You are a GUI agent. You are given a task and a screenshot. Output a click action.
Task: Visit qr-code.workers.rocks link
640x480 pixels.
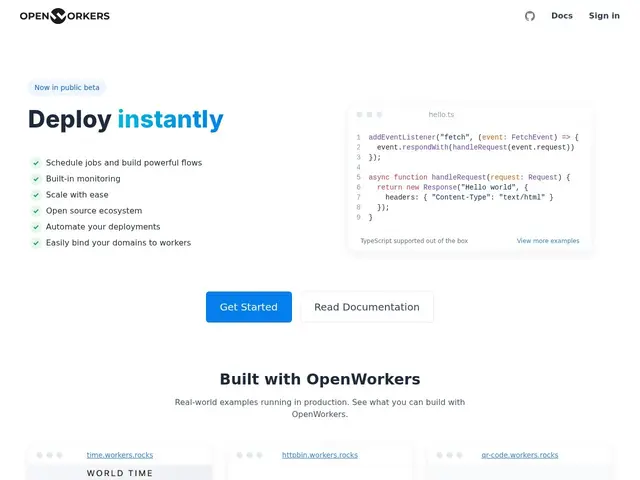tap(520, 455)
